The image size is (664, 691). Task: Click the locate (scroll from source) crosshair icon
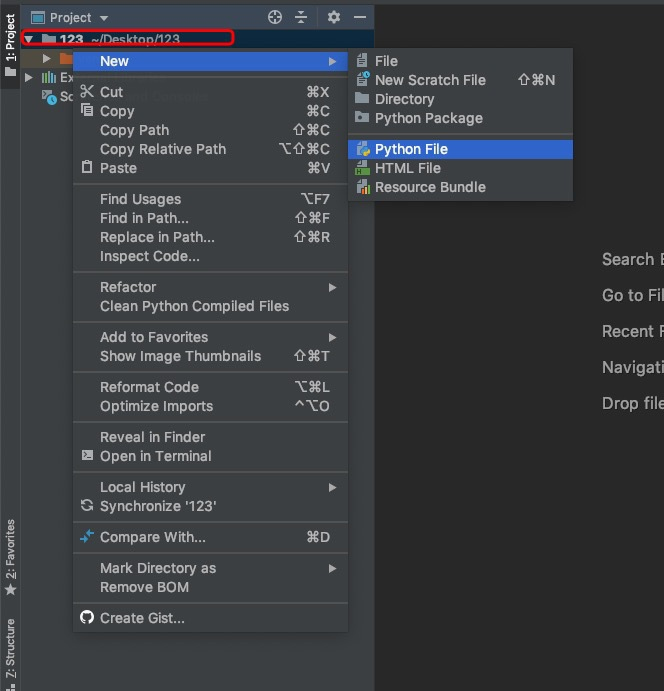coord(275,17)
